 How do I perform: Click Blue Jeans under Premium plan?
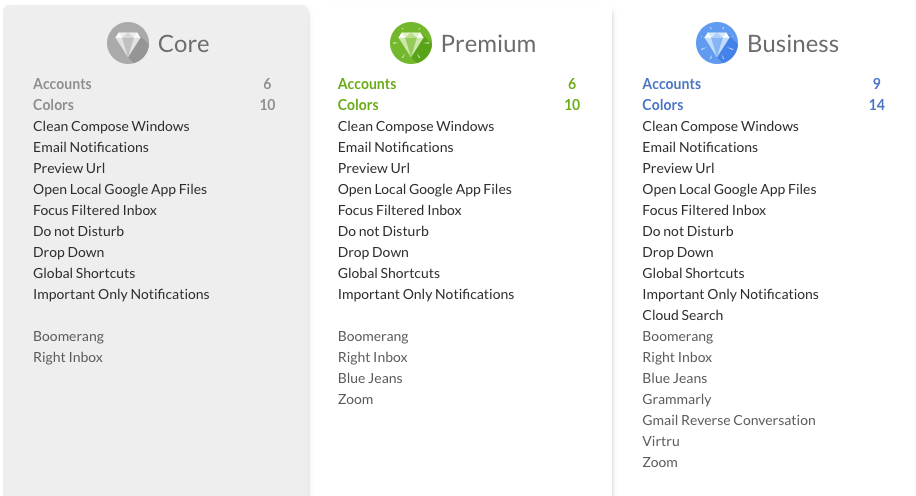(x=370, y=378)
